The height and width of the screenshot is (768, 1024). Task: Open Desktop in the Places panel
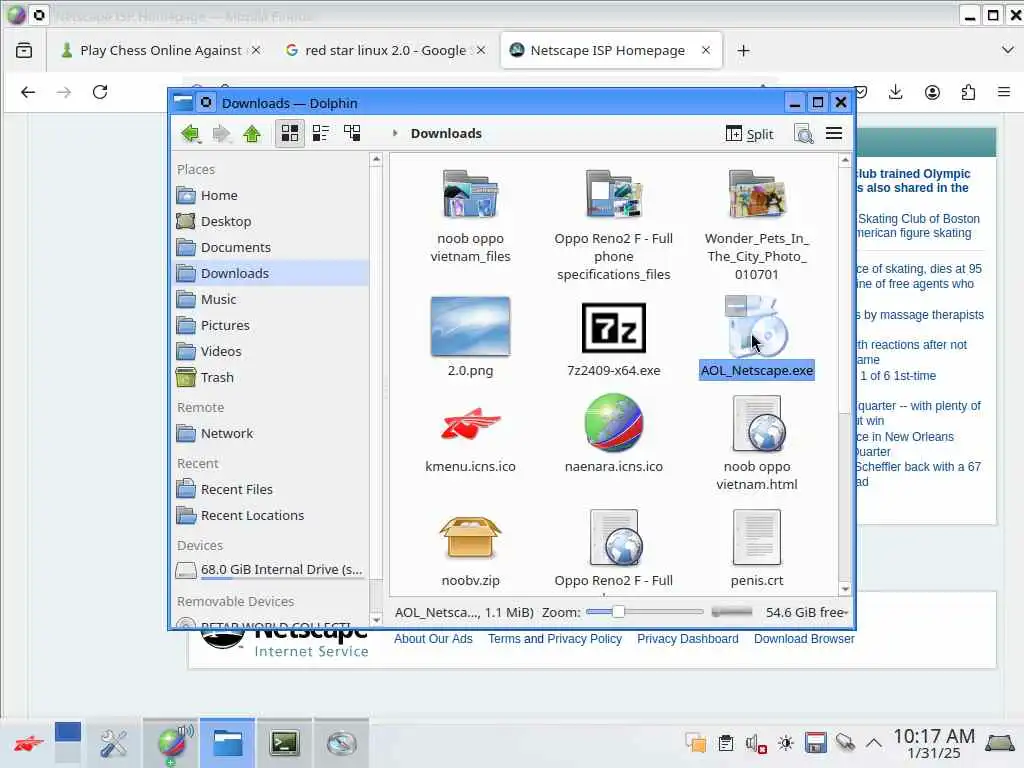272,221
